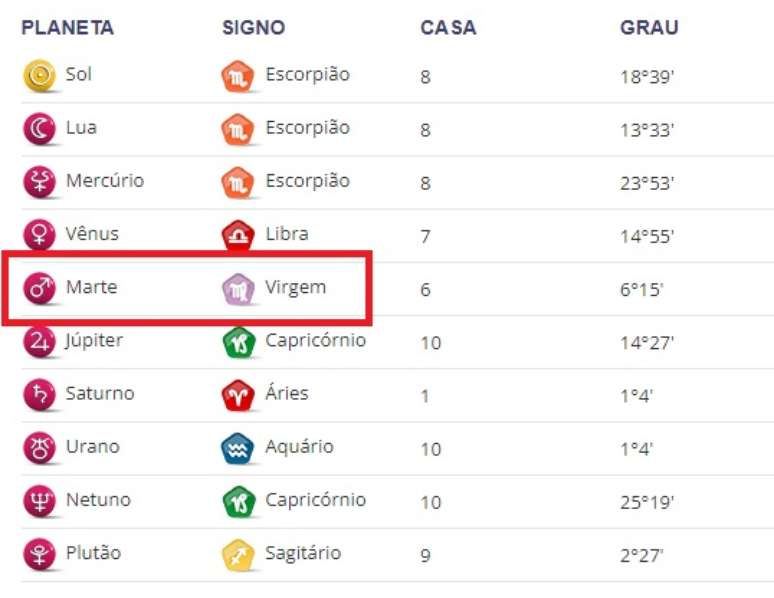Click the GRAU column header
This screenshot has width=774, height=598.
click(649, 28)
